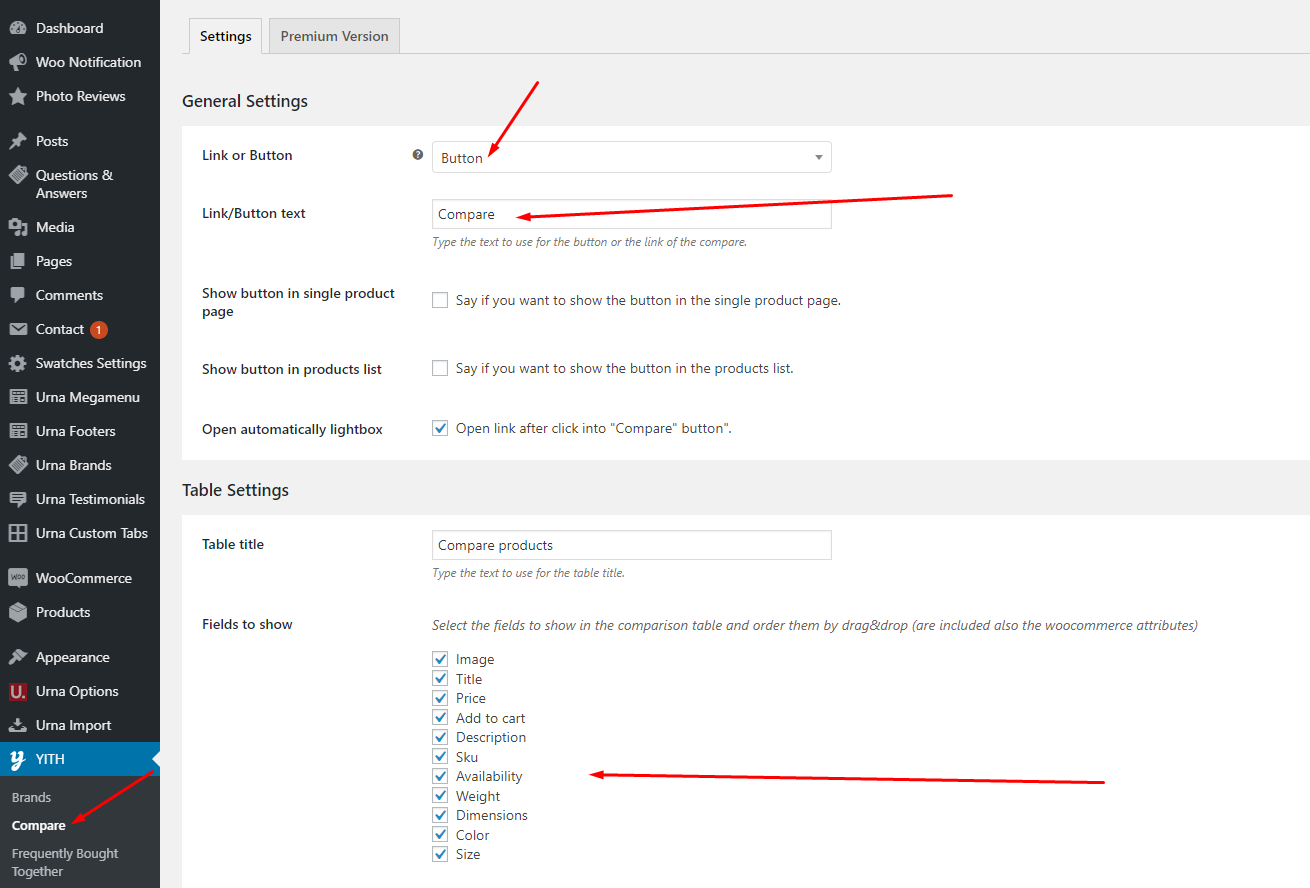Viewport: 1310px width, 888px height.
Task: Click the Urna Megamenu icon
Action: coord(18,397)
